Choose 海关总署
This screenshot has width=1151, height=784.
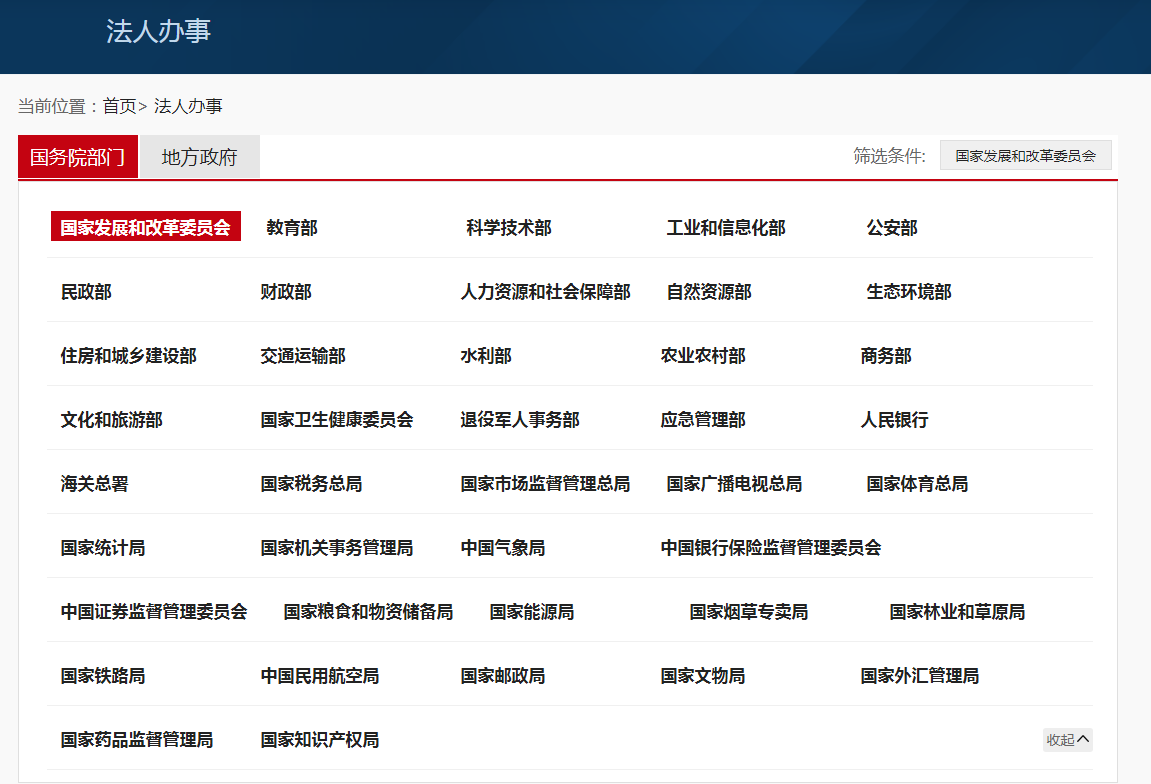tap(95, 484)
